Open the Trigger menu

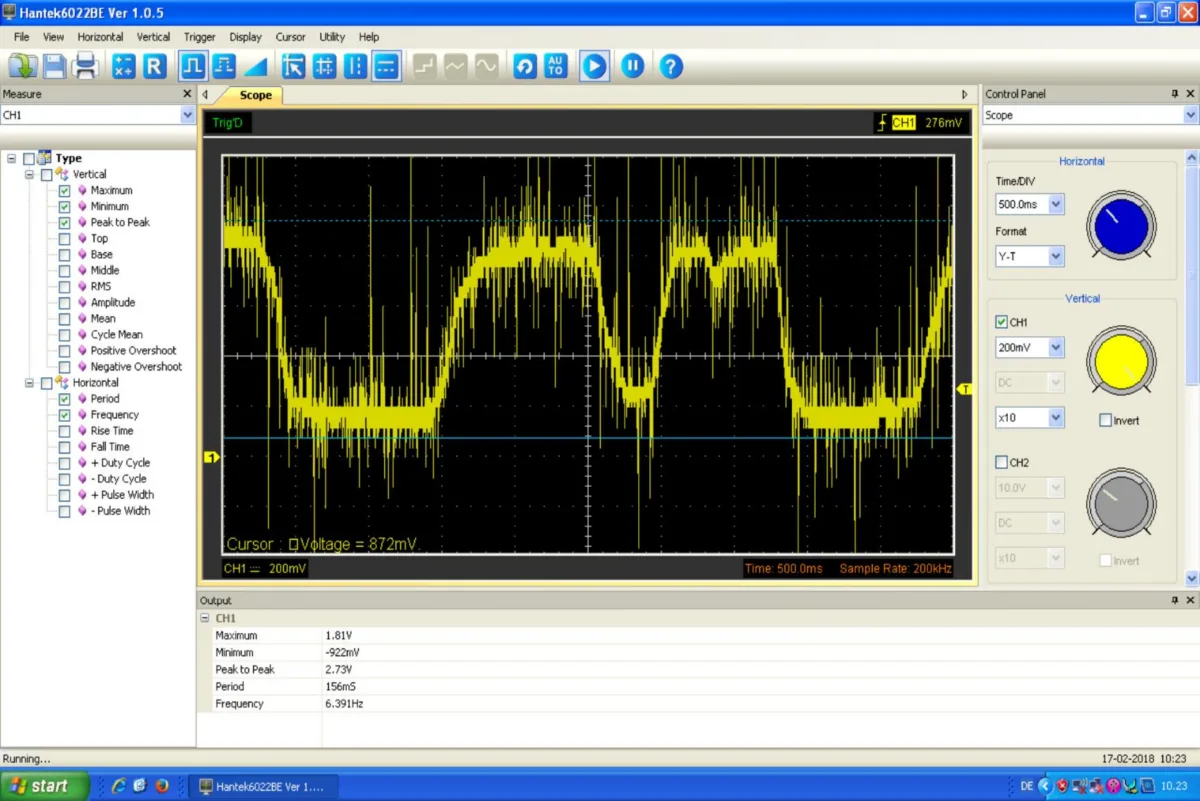click(199, 37)
